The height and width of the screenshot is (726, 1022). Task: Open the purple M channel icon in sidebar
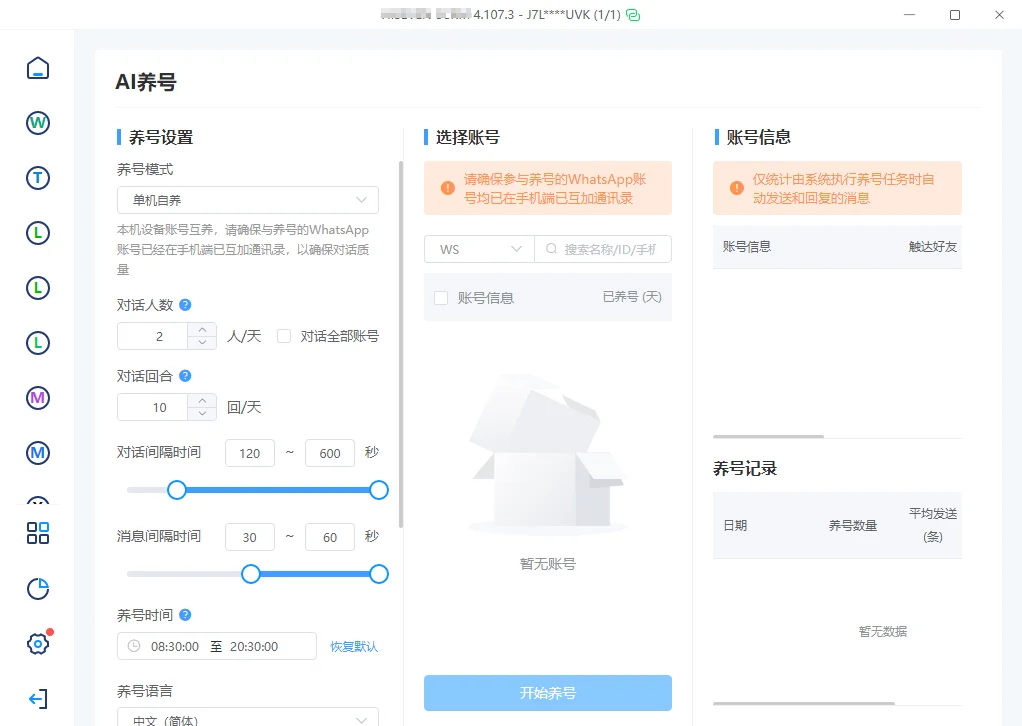tap(37, 397)
